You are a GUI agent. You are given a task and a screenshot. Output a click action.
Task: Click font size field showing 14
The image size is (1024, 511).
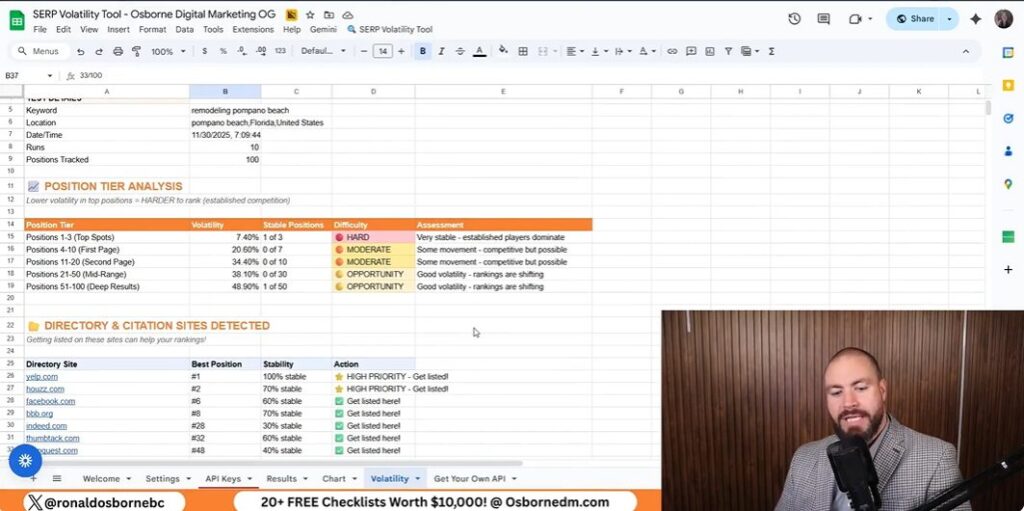383,51
